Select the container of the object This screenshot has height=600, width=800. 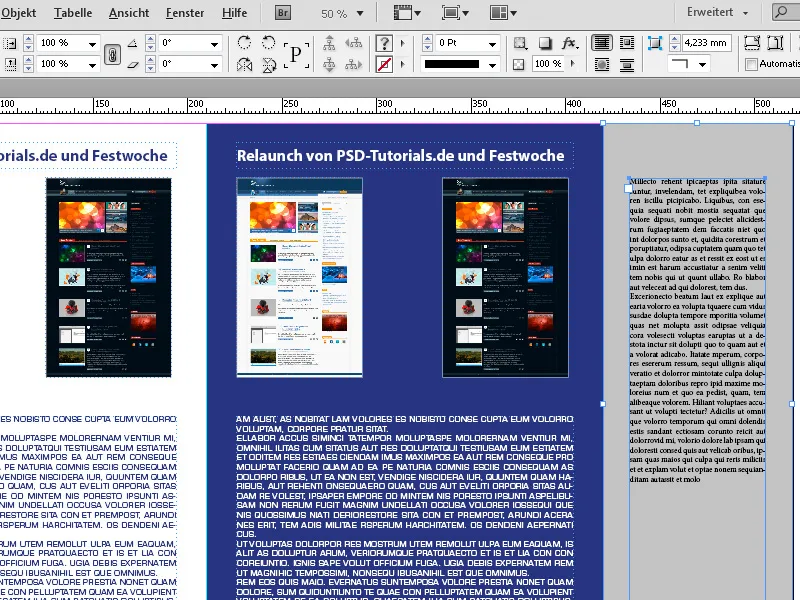(x=330, y=43)
